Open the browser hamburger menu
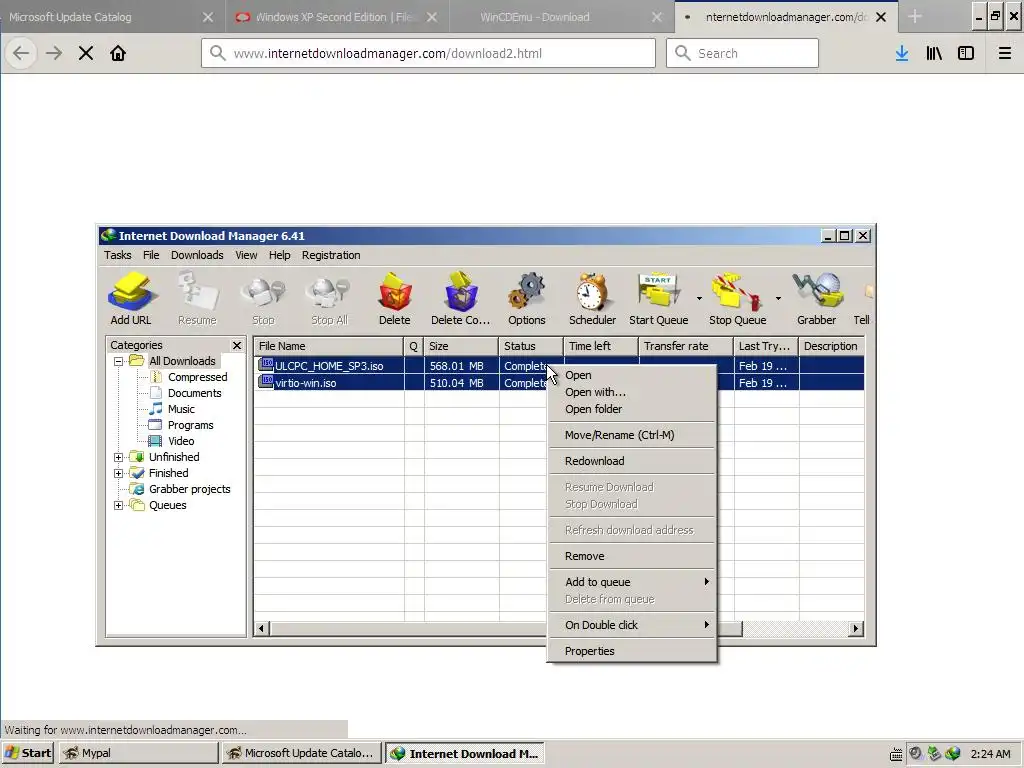1024x768 pixels. point(1004,53)
